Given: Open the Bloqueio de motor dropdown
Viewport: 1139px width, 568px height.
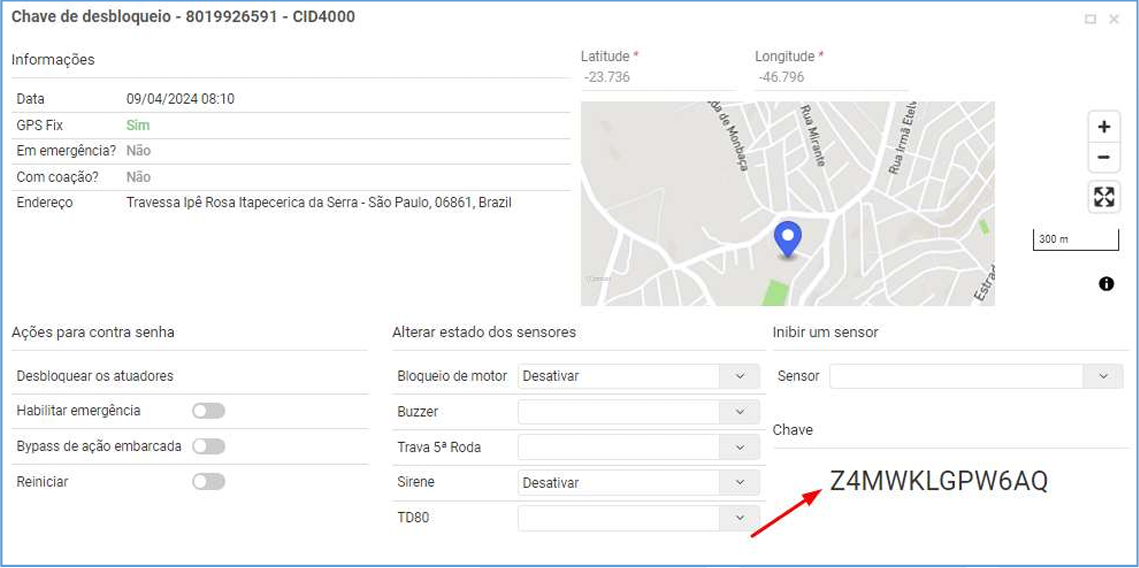Looking at the screenshot, I should pyautogui.click(x=740, y=377).
